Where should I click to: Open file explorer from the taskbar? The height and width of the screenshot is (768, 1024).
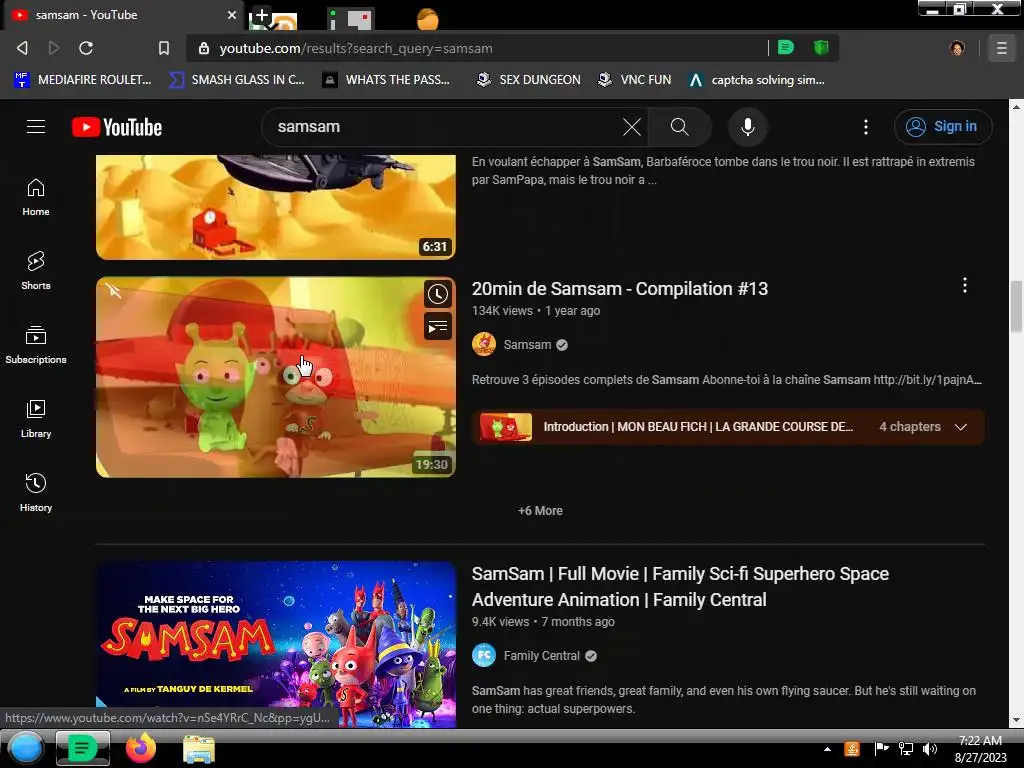pos(198,749)
